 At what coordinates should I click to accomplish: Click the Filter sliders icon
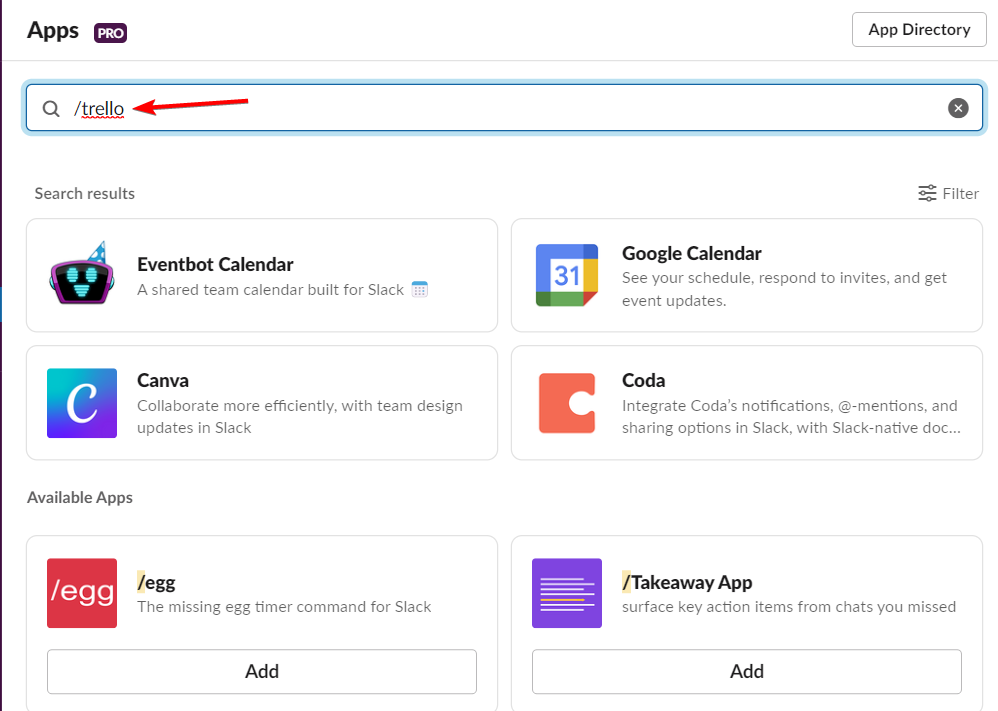click(927, 194)
